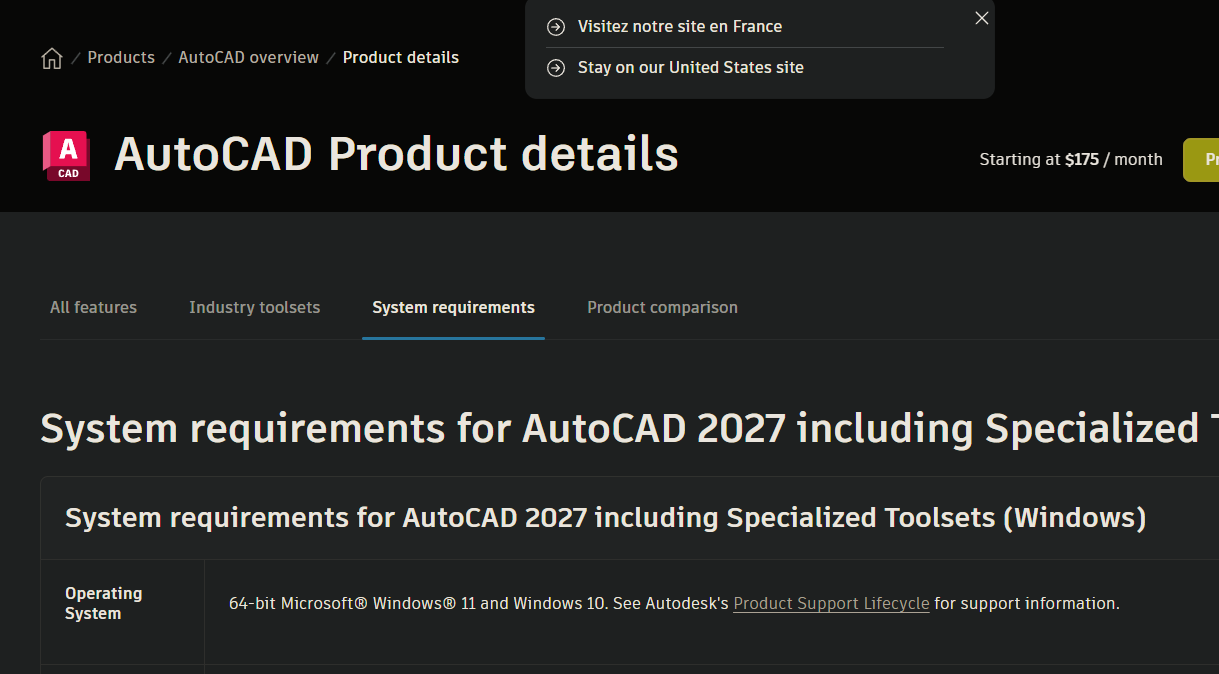Screen dimensions: 1219x674
Task: Select the System requirements tab
Action: click(x=453, y=307)
